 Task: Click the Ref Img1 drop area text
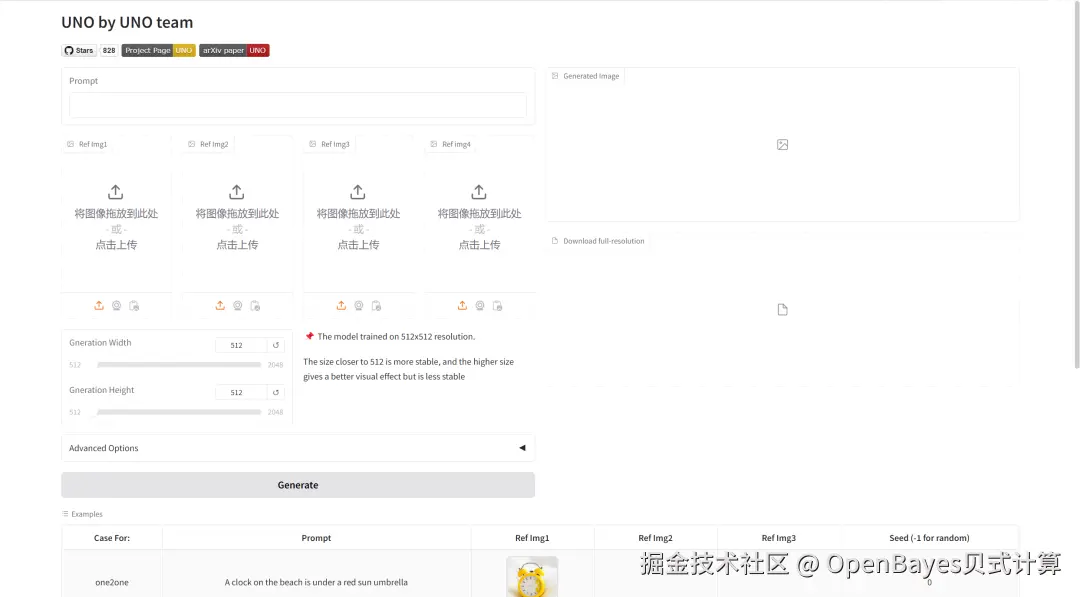point(116,213)
